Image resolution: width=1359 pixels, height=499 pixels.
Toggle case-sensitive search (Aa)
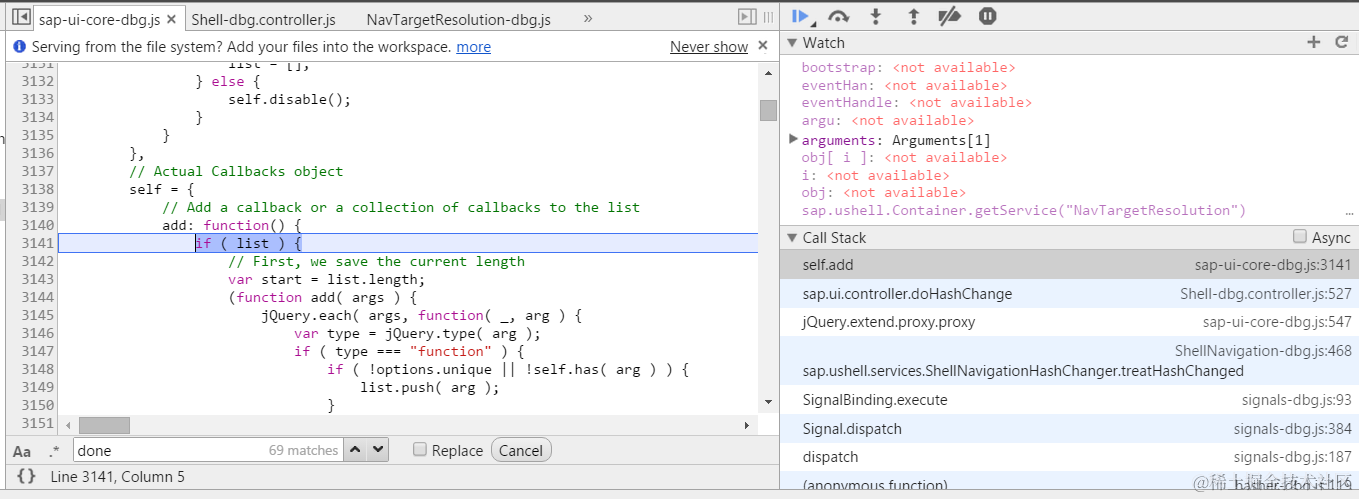[x=22, y=451]
